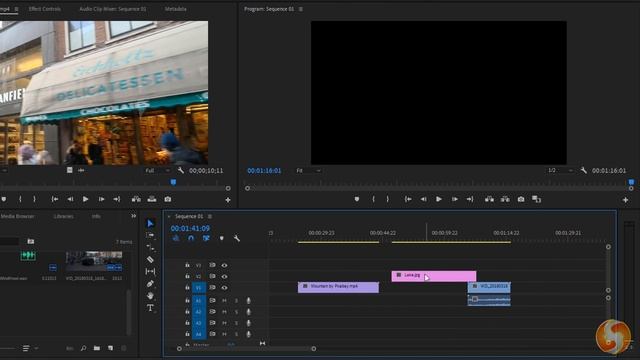Export frame from Source monitor

(168, 199)
